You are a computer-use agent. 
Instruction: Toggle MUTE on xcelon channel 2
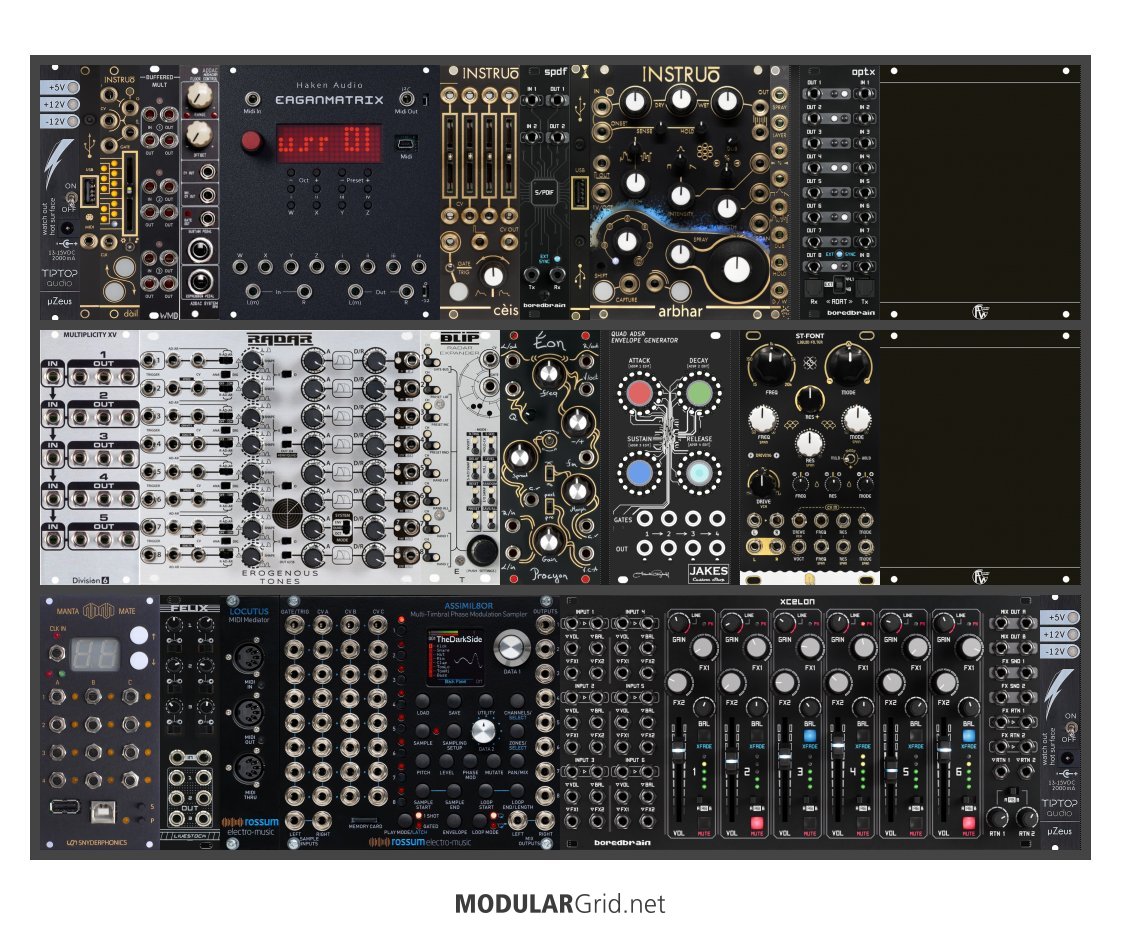[756, 823]
